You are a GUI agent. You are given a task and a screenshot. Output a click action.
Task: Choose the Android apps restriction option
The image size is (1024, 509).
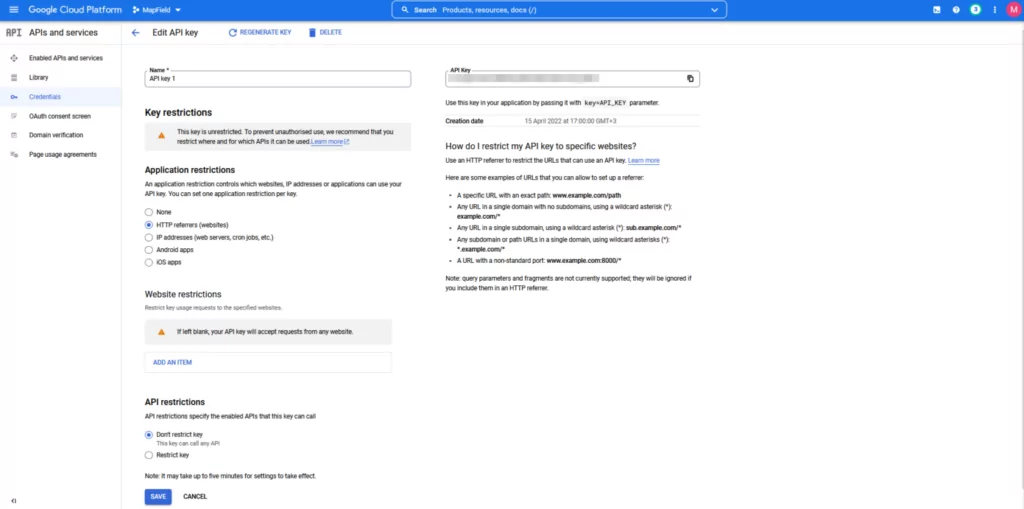click(149, 250)
